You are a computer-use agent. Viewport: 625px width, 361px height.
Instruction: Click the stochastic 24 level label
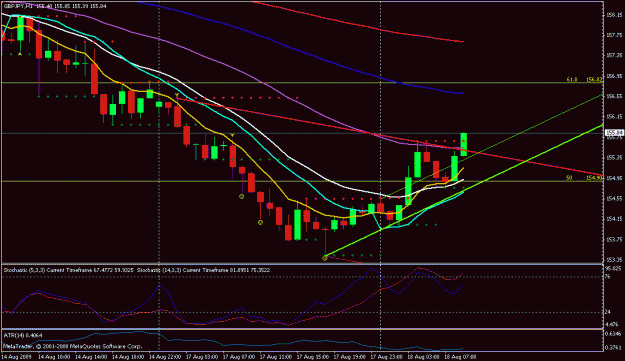coord(608,312)
